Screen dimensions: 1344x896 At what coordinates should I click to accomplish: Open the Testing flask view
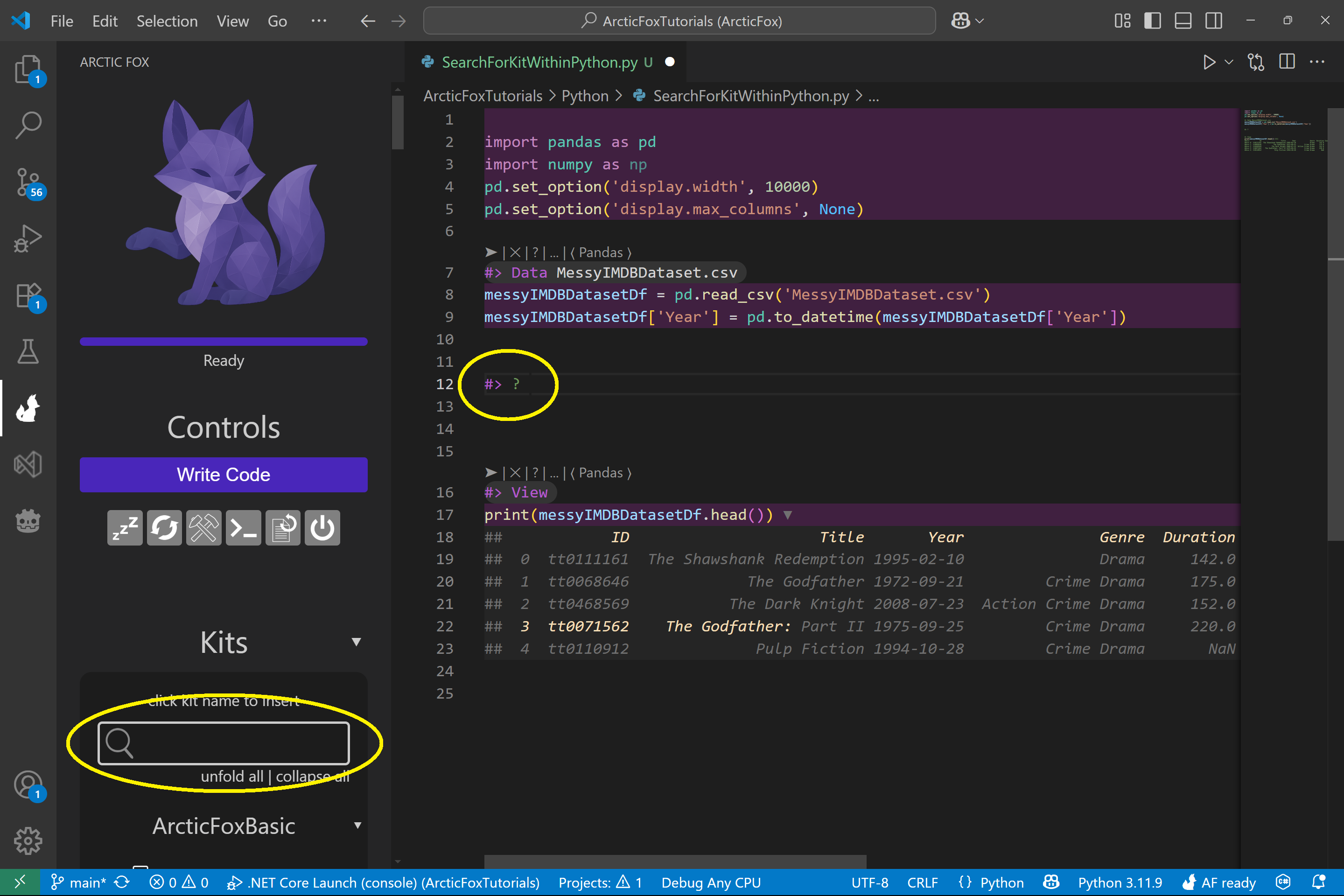28,351
